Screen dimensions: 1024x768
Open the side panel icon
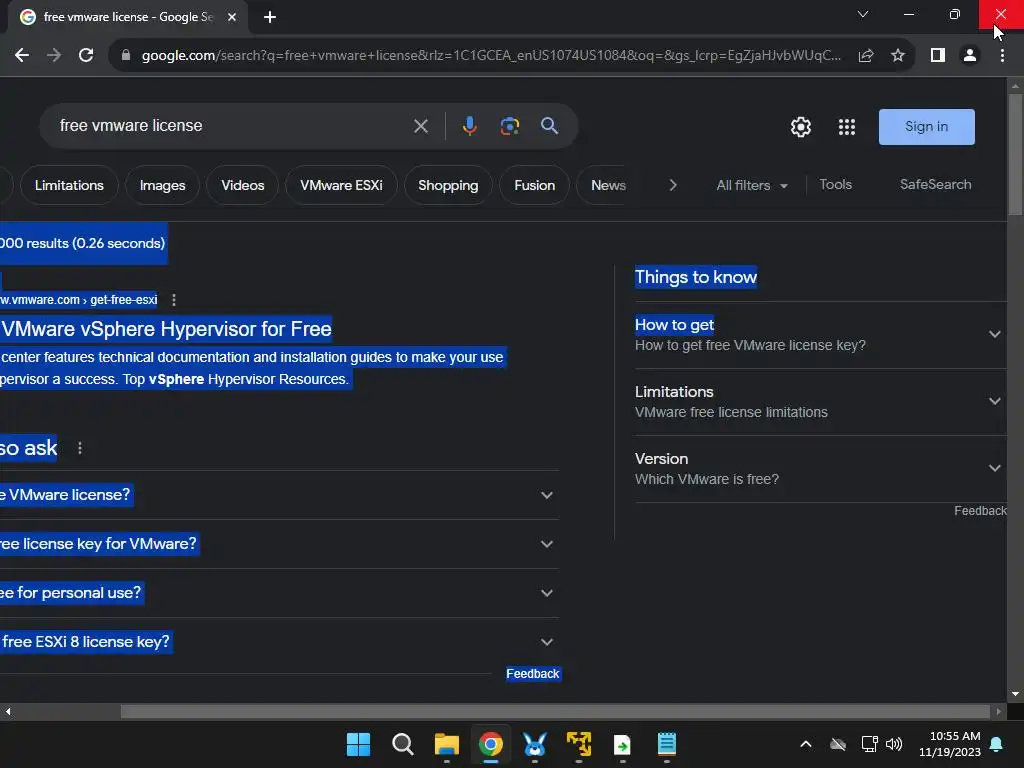coord(938,56)
